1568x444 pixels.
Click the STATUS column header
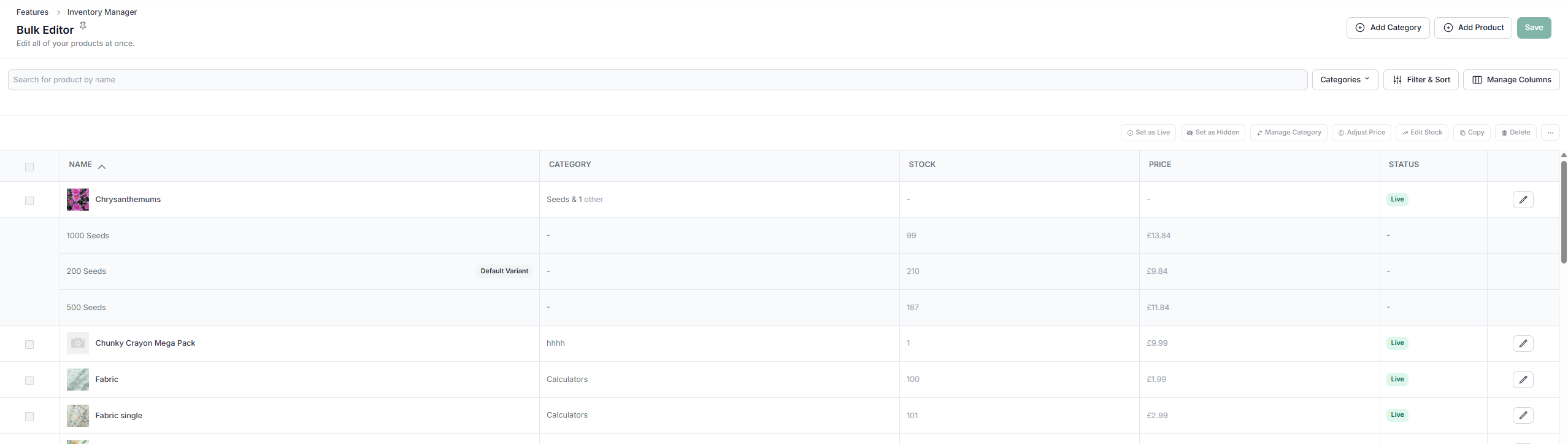coord(1404,165)
